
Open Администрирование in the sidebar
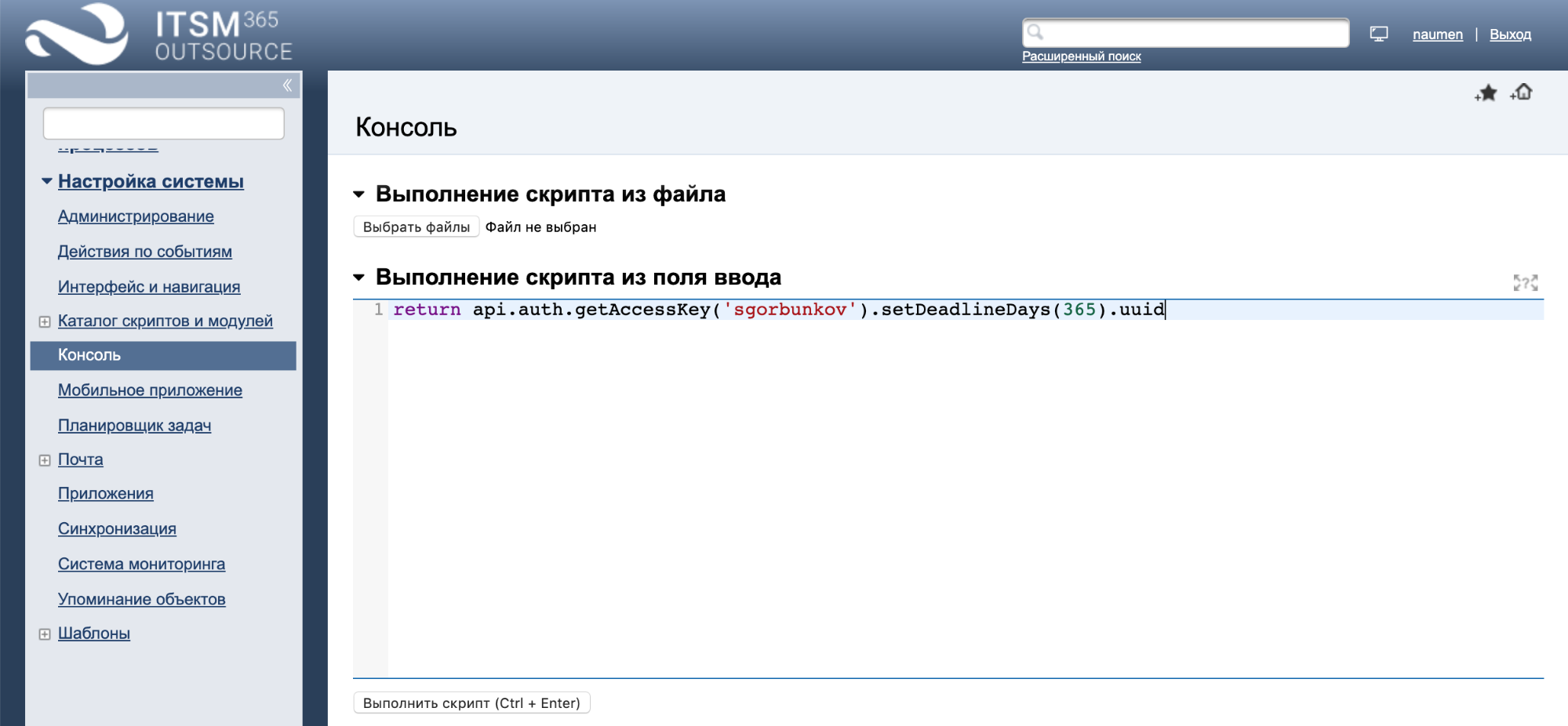click(136, 216)
